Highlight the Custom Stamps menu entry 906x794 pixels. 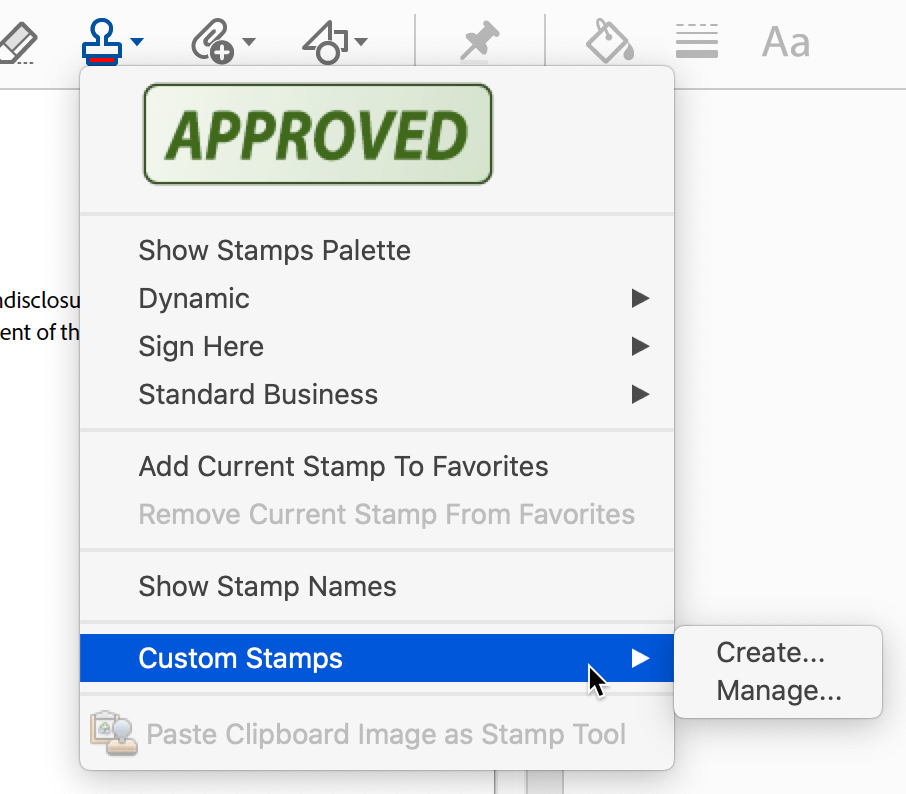[x=240, y=658]
